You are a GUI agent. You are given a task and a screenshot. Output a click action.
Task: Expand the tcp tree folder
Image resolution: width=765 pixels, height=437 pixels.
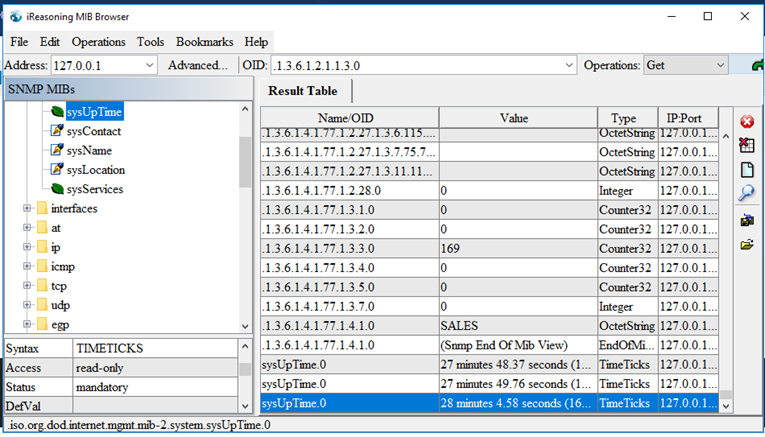[27, 286]
